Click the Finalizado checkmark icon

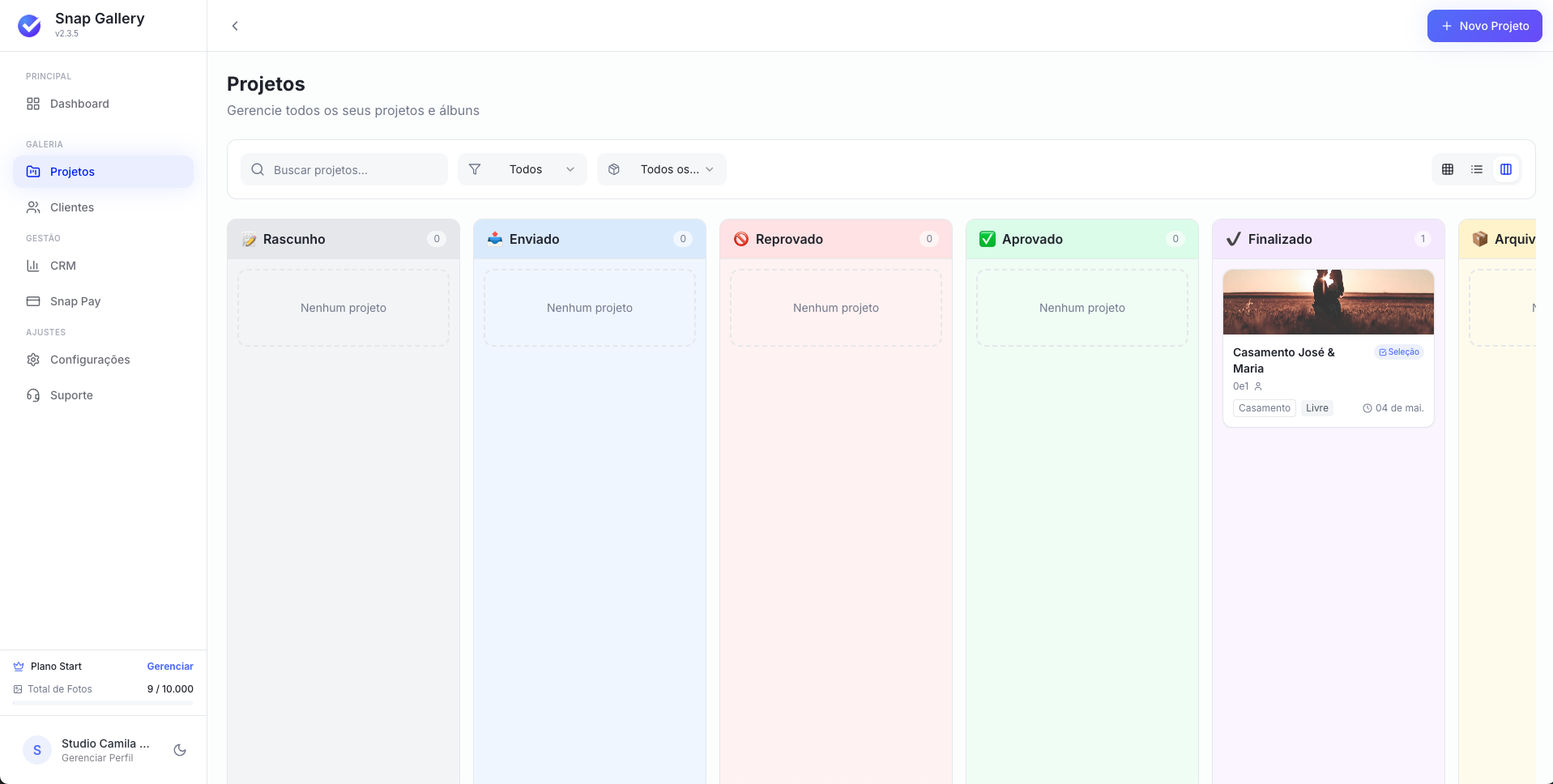1234,239
